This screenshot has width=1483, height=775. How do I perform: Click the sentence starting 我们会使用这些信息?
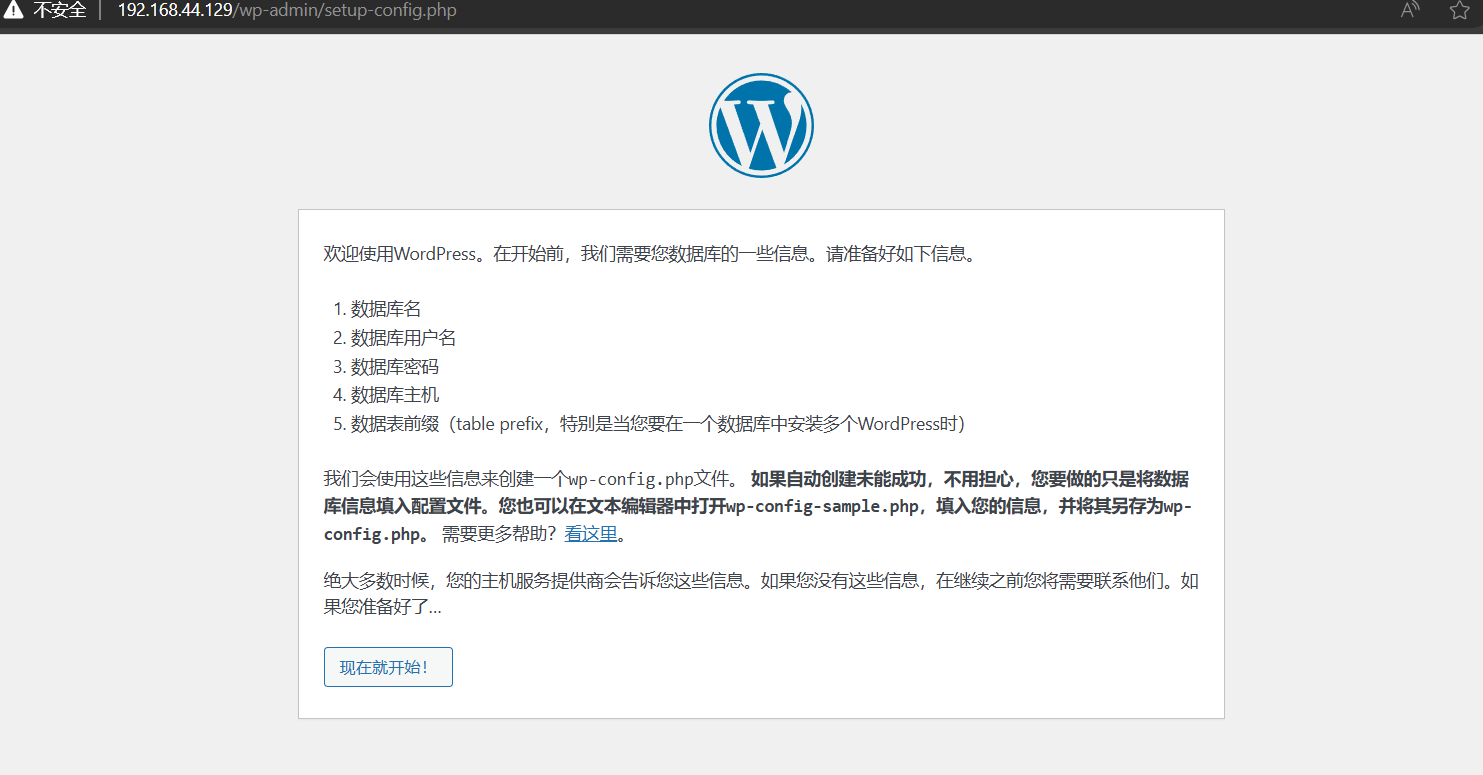coord(532,478)
